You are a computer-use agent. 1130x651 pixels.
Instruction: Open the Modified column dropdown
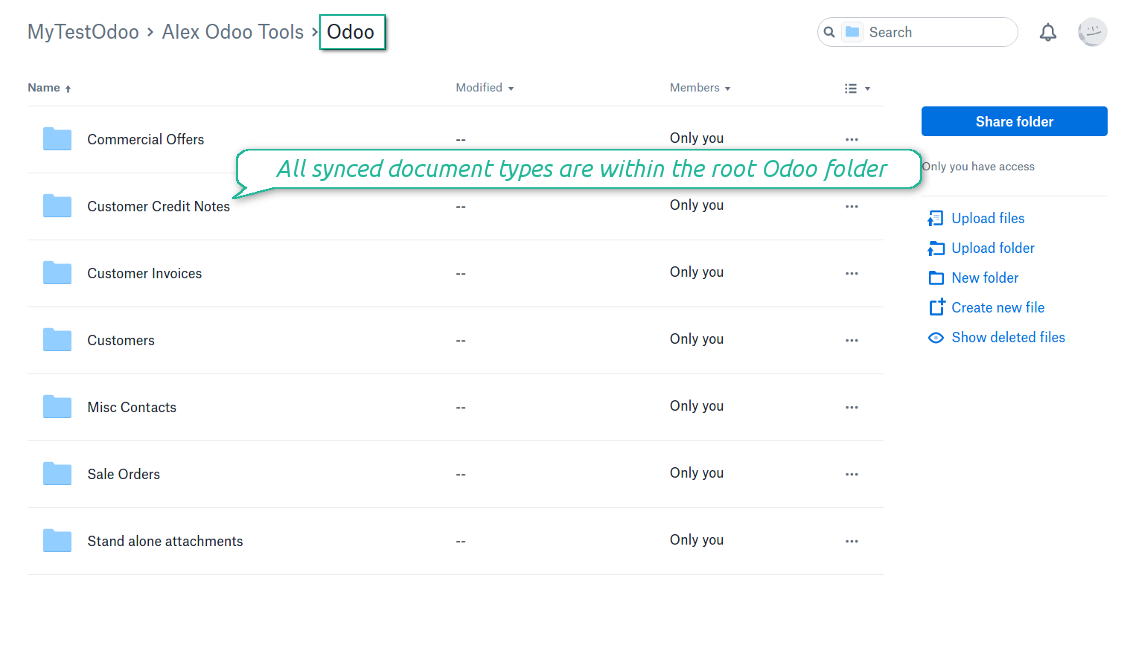click(485, 88)
